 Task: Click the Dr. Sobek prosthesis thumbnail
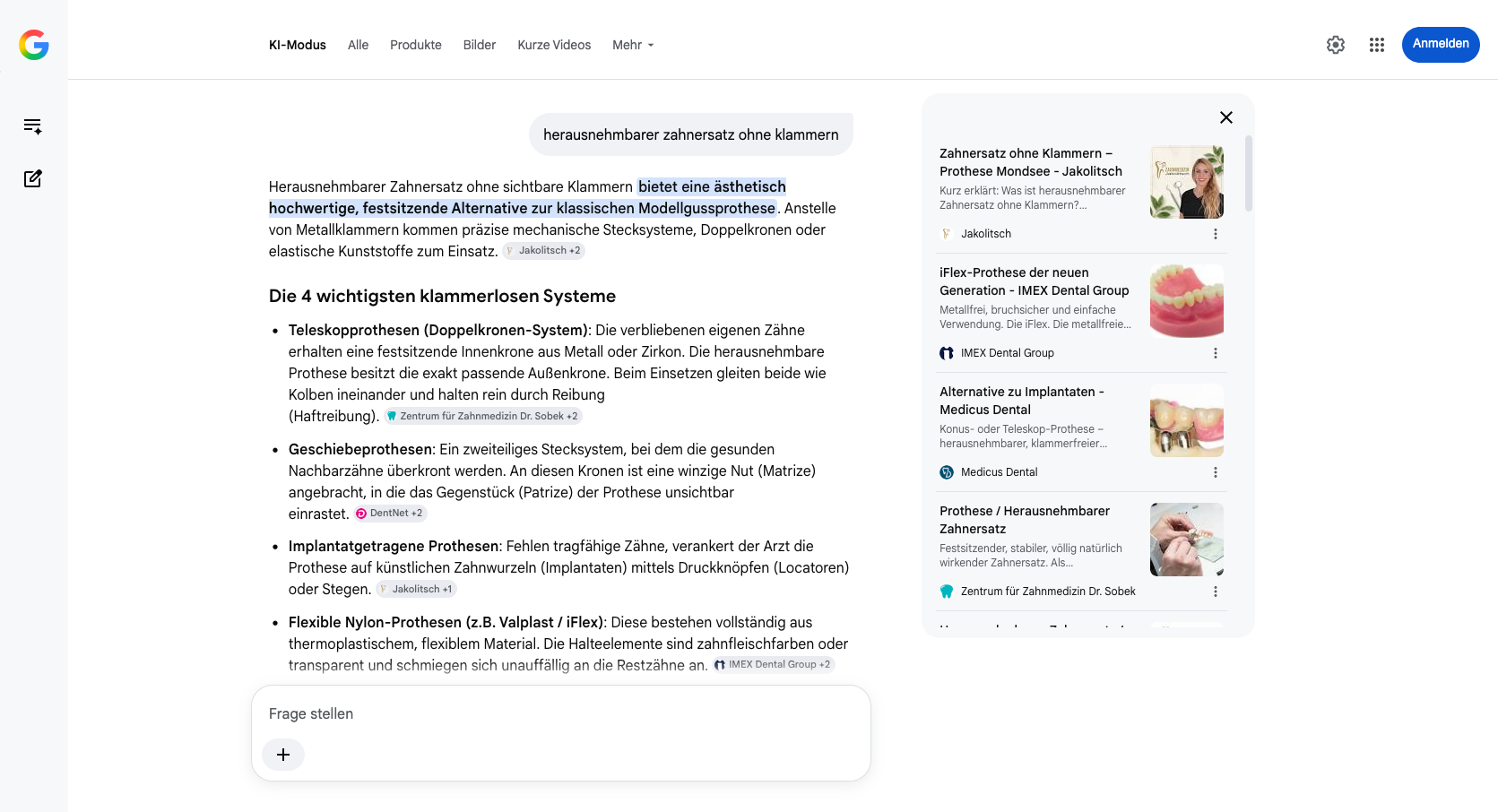[x=1187, y=540]
